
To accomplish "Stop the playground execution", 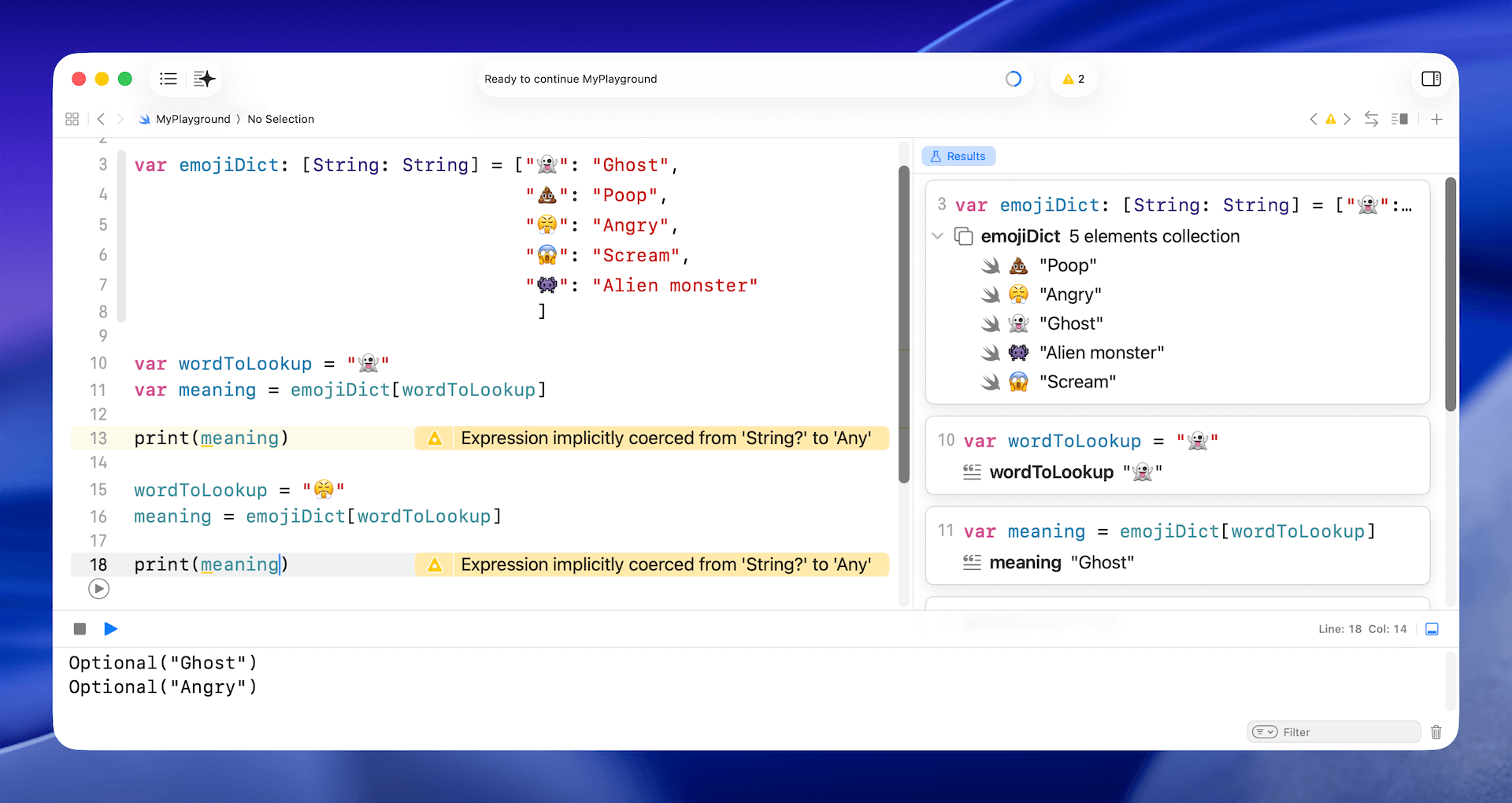I will tap(80, 629).
